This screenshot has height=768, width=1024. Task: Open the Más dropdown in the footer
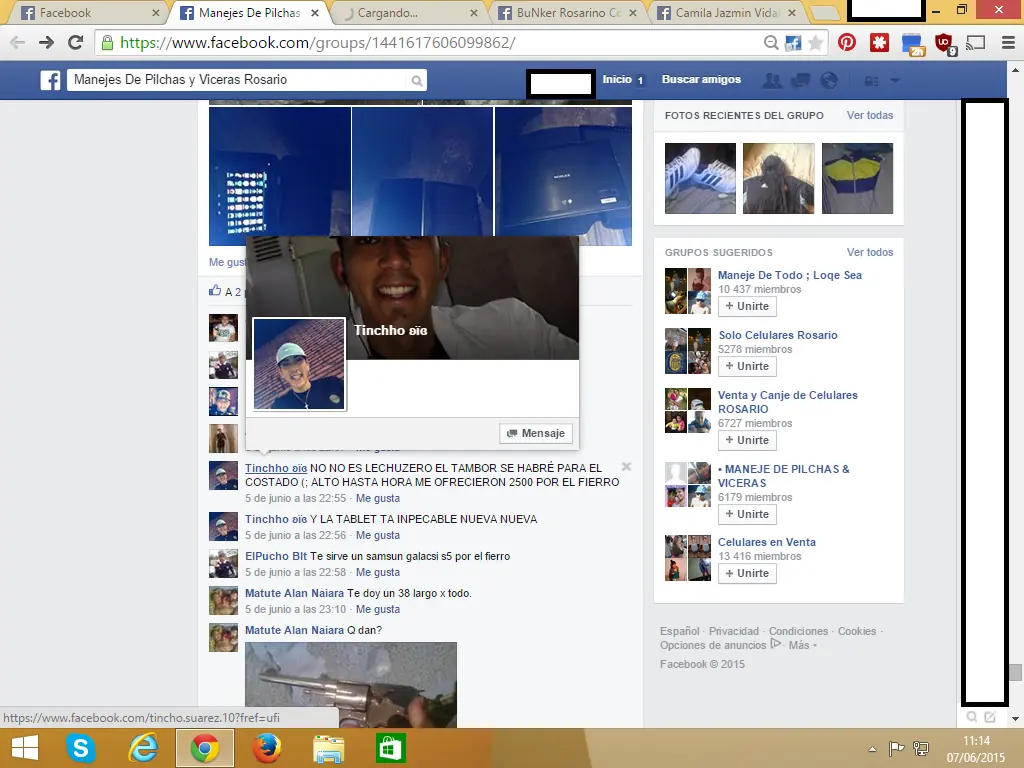(x=800, y=645)
